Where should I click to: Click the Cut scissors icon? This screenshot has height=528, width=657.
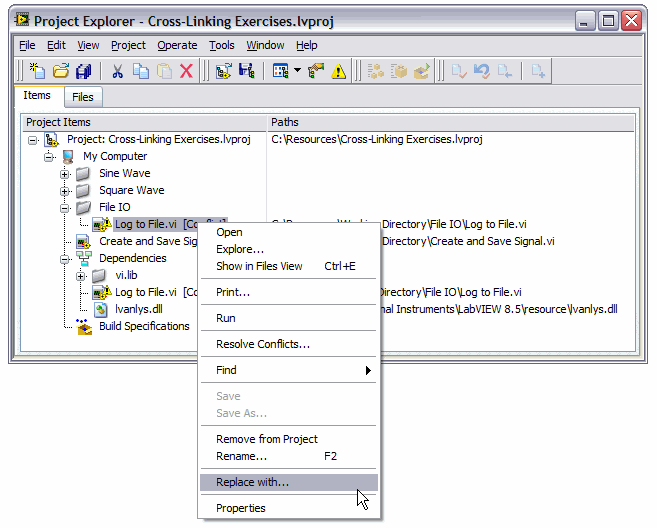[117, 71]
